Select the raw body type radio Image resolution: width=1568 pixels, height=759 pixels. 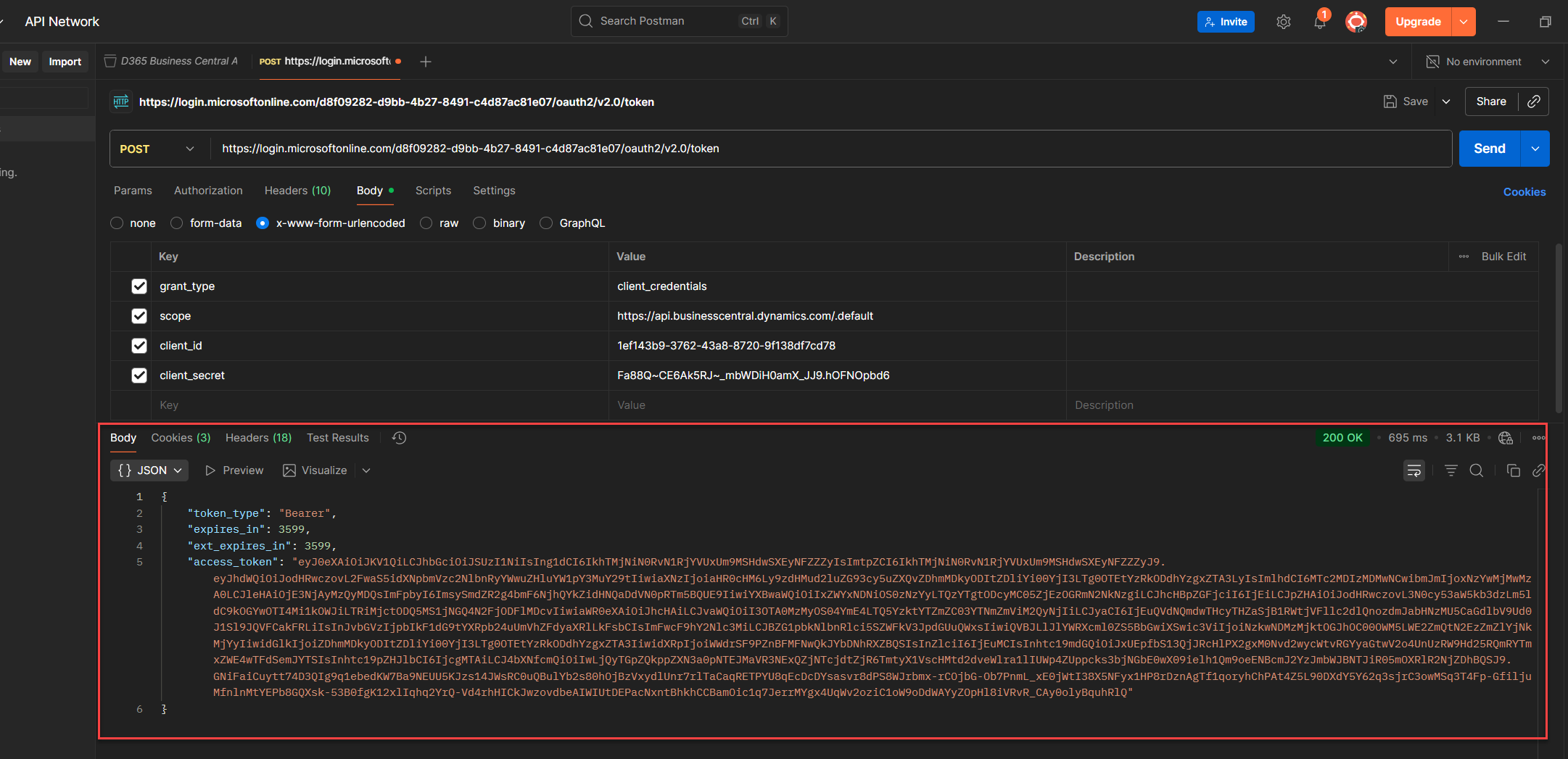click(x=426, y=223)
